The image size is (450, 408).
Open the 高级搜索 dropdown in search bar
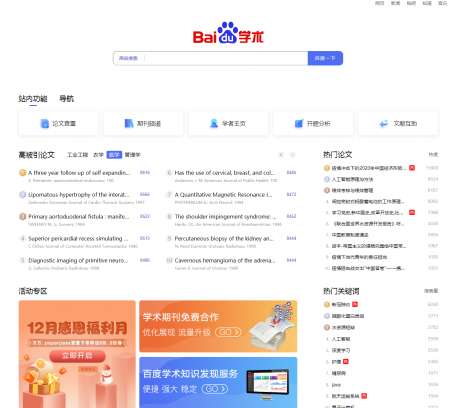129,58
